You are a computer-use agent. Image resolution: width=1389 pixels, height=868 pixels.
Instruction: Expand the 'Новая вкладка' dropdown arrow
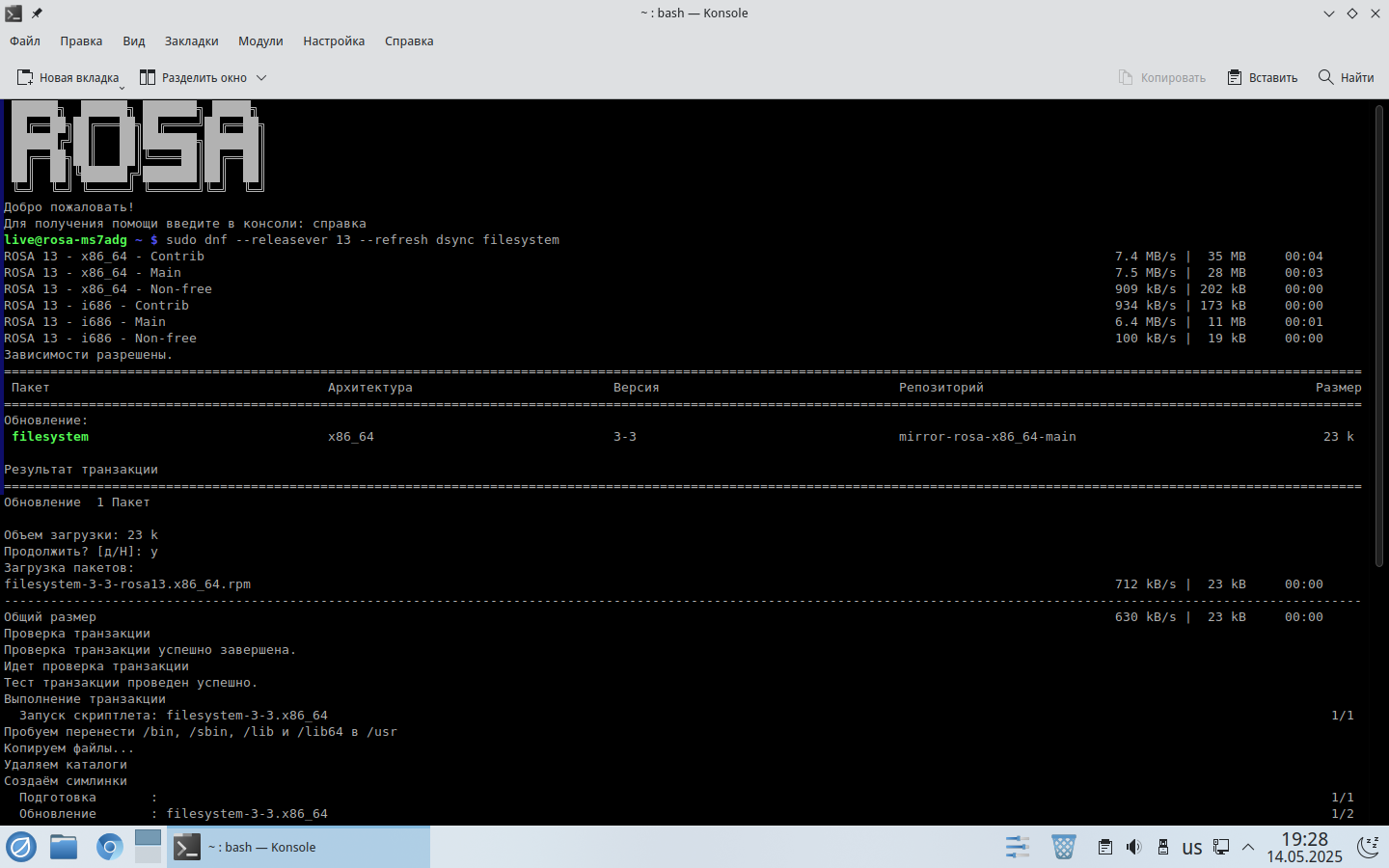122,88
